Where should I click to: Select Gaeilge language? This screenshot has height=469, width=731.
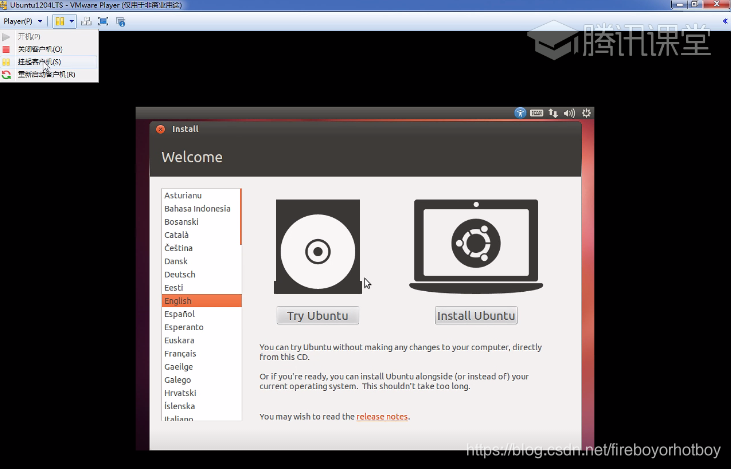[200, 366]
